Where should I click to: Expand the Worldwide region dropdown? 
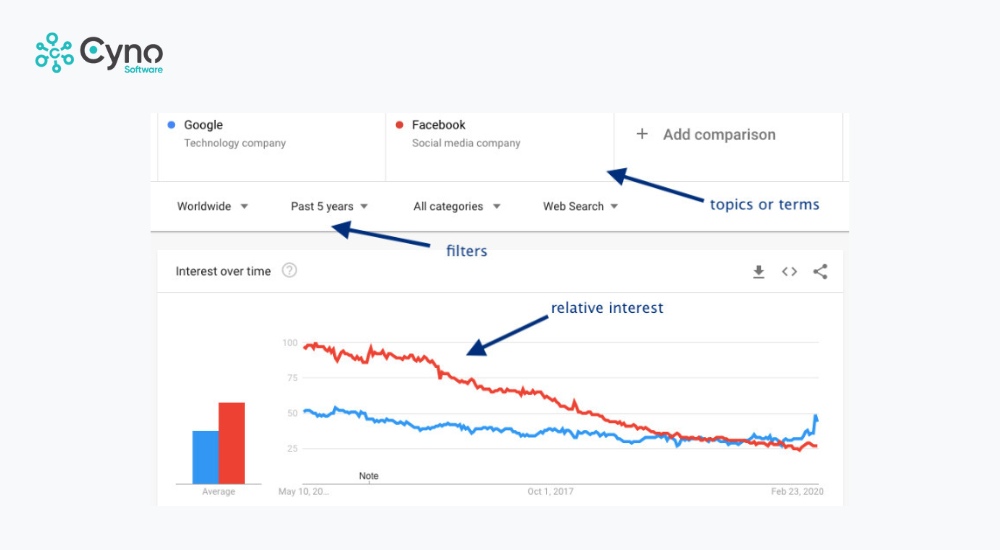point(212,206)
